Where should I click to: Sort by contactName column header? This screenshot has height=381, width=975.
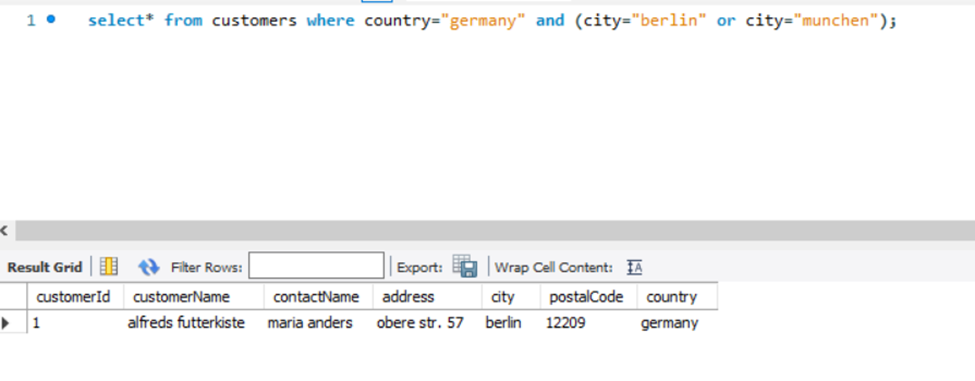click(x=318, y=296)
